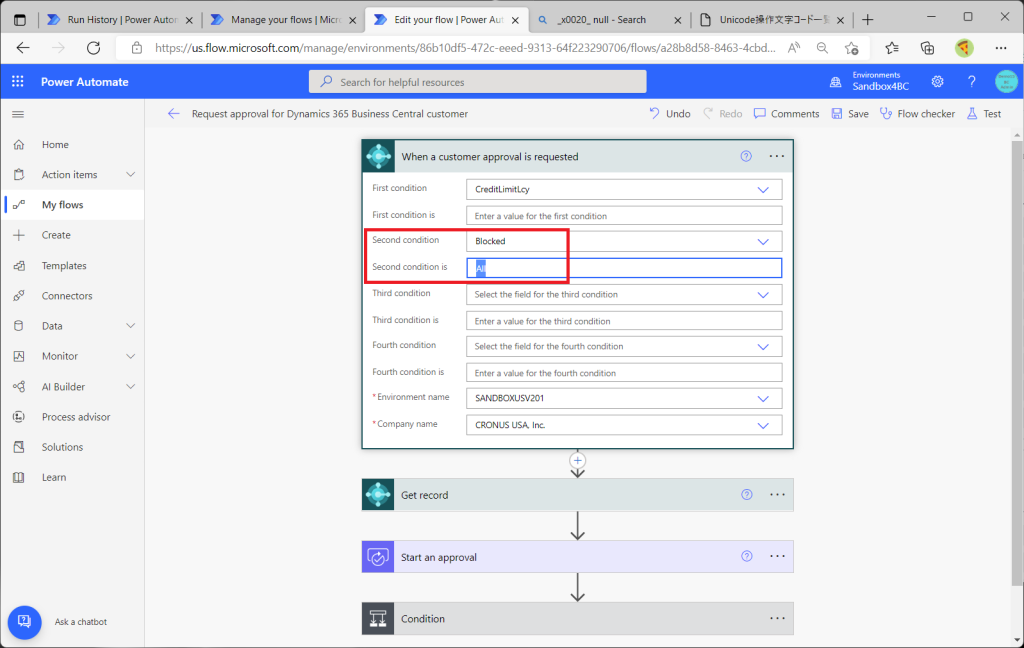Click the Templates icon in sidebar

tap(19, 265)
